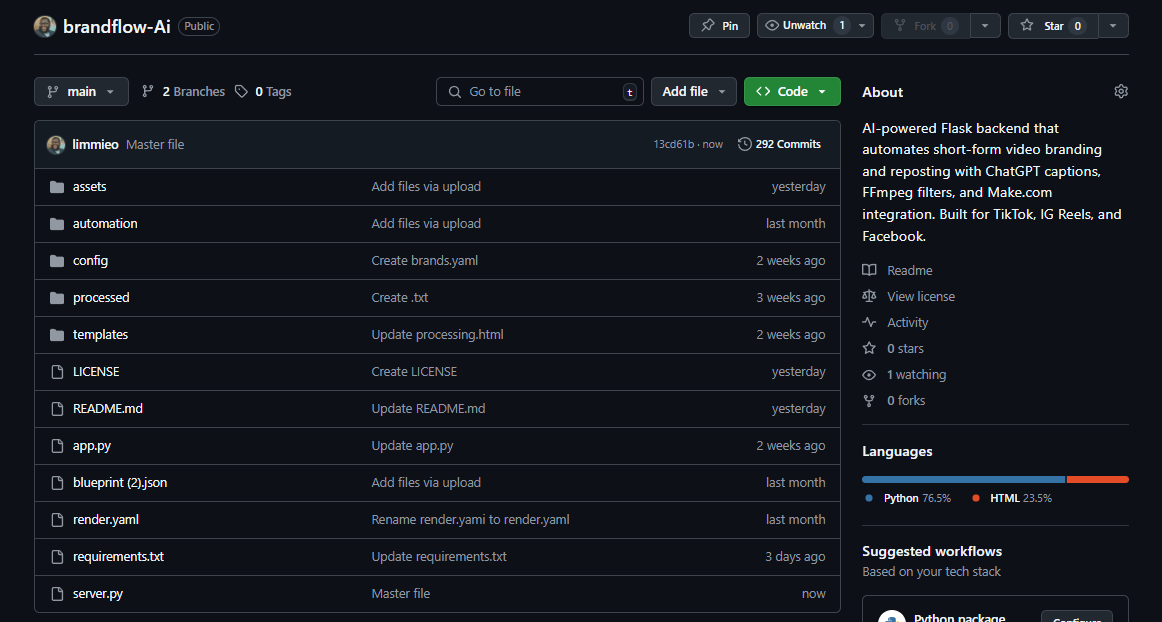Click the file icon beside requirements.txt
The width and height of the screenshot is (1162, 622).
[x=57, y=558]
